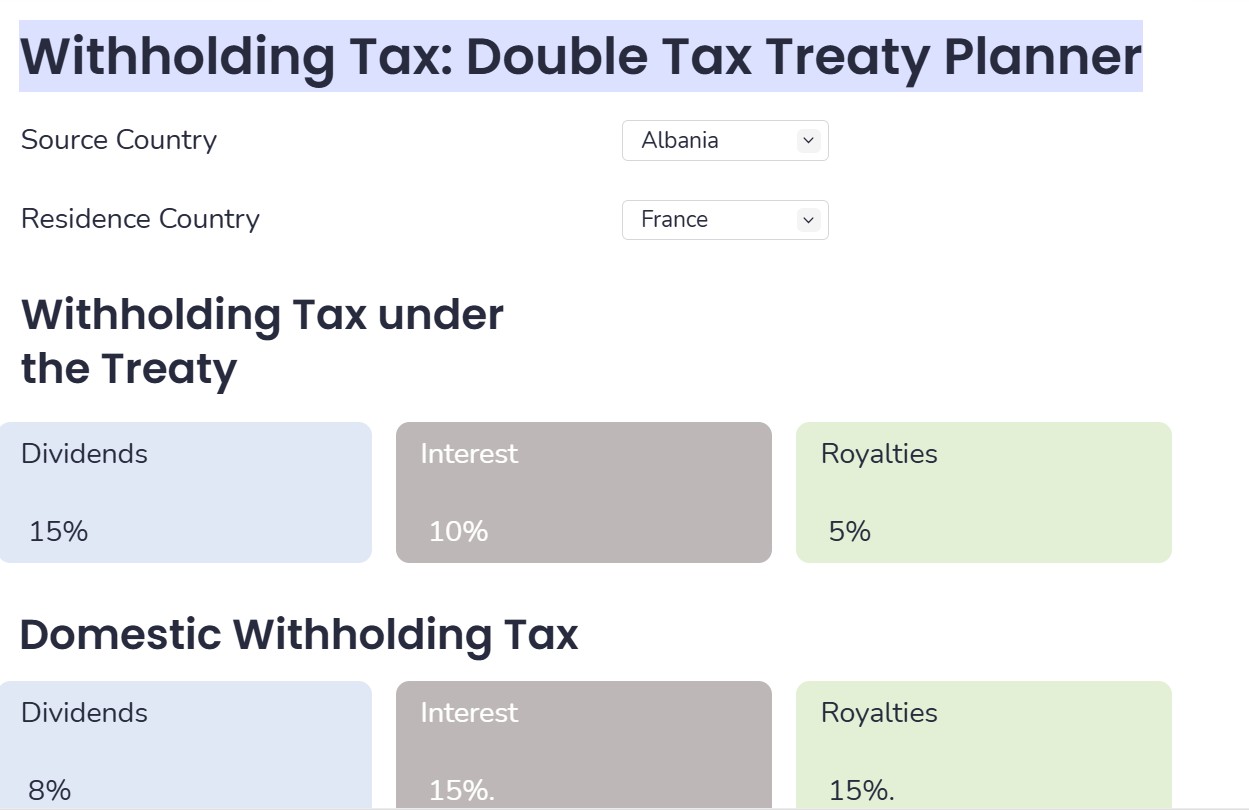Click the chevron arrow beside France

[x=809, y=220]
